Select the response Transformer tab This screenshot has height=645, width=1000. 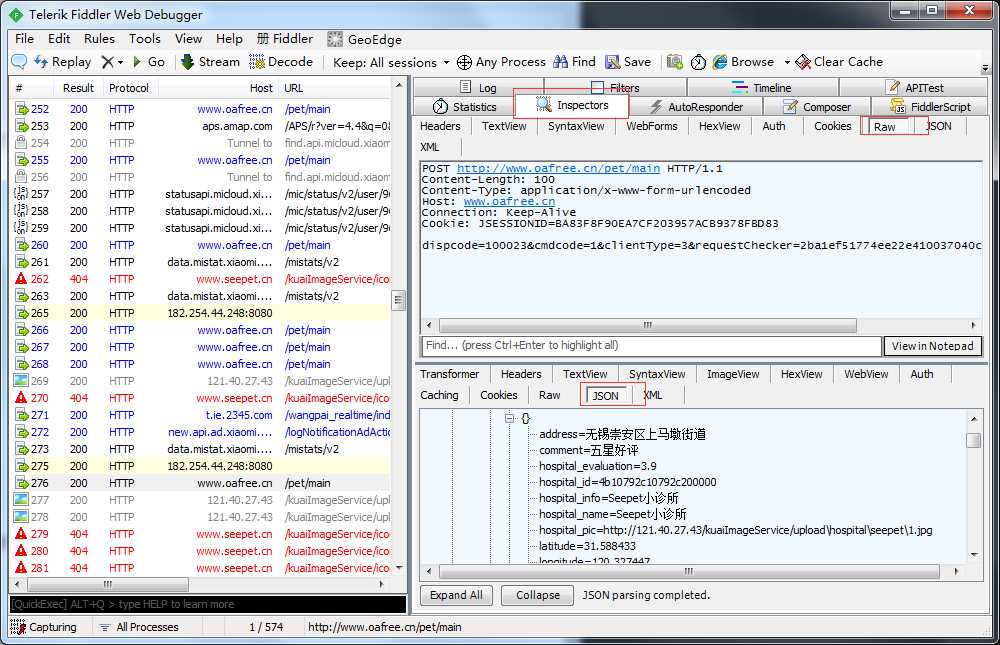click(450, 374)
